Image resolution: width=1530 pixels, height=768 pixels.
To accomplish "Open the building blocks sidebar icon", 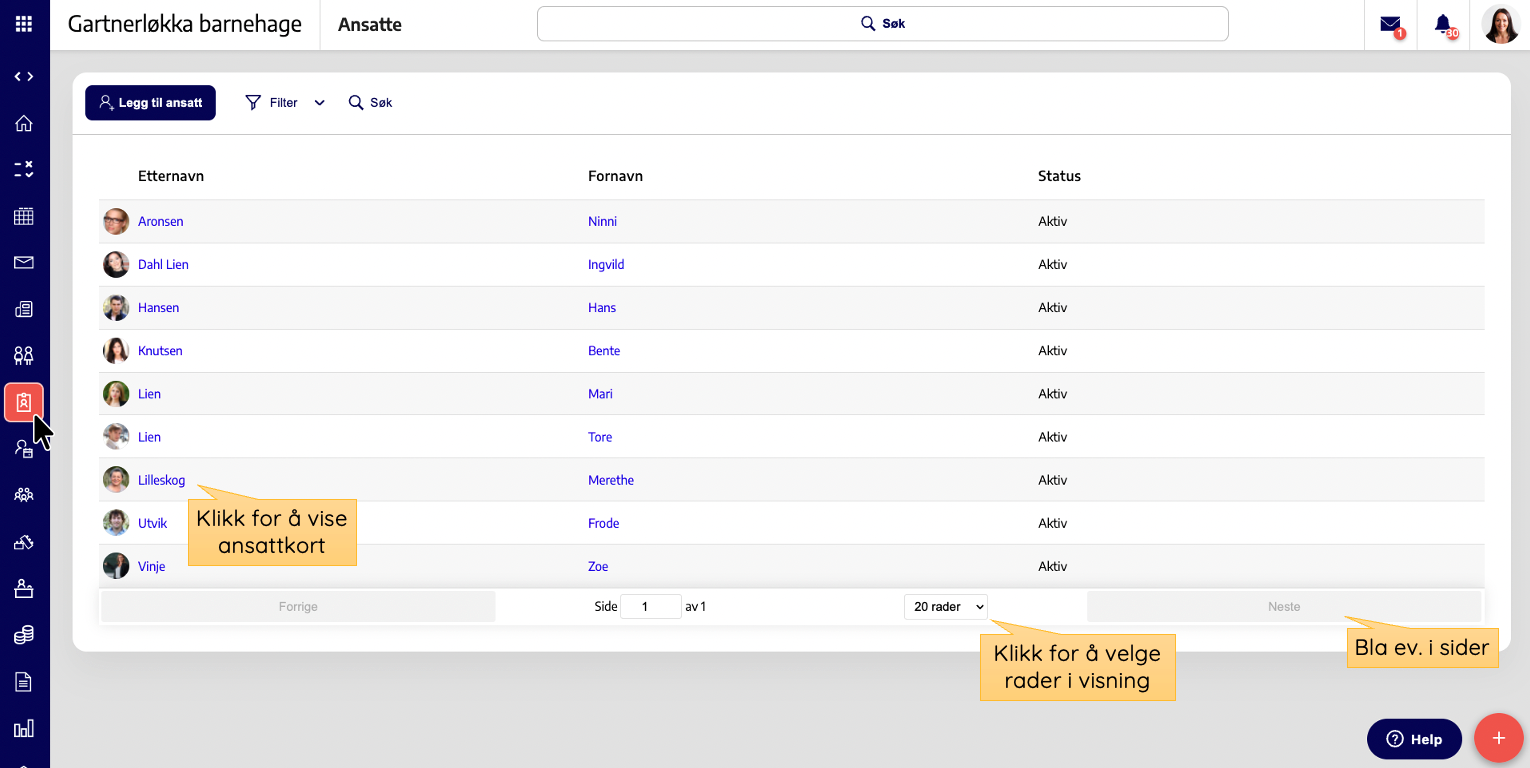I will point(24,542).
